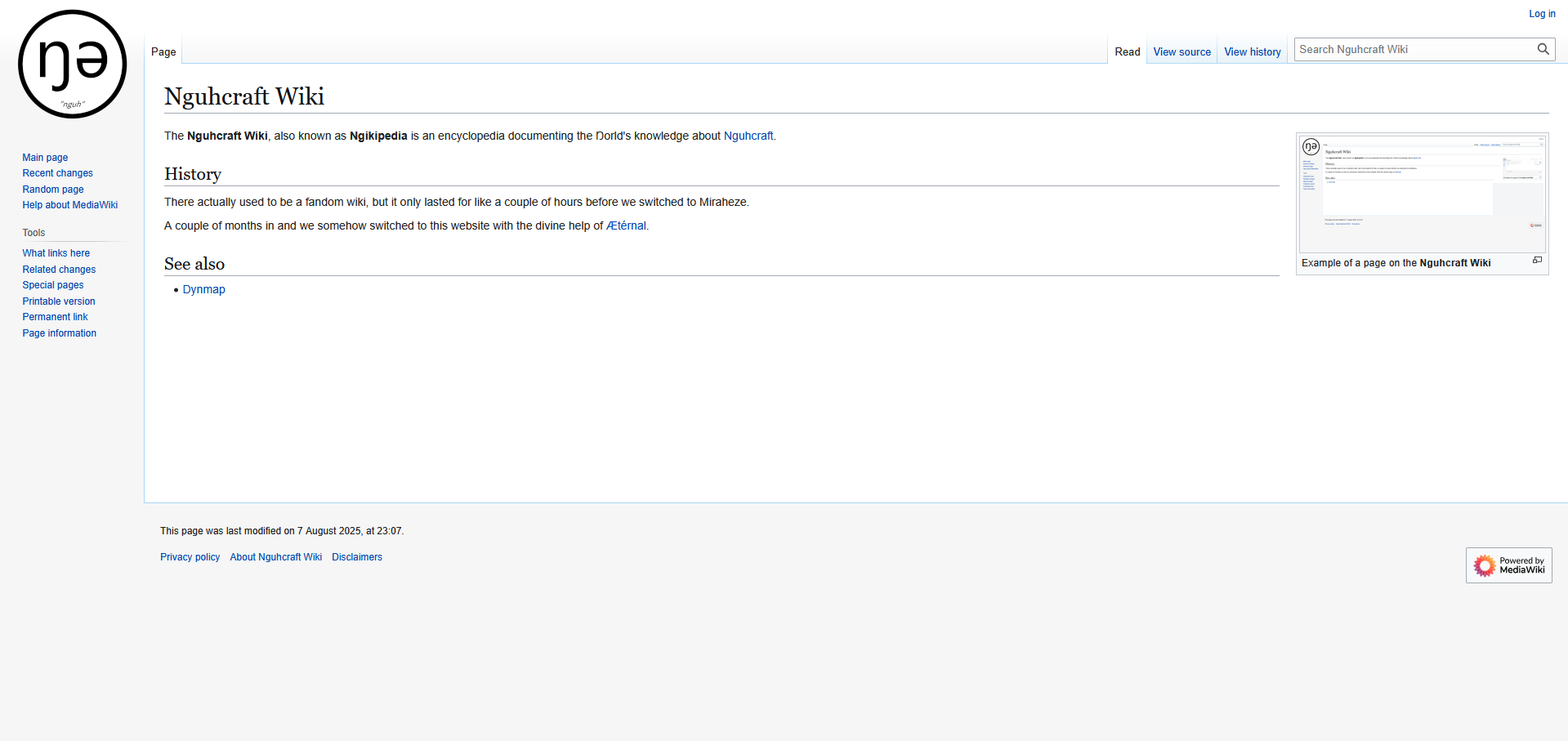Enlarge the thumbnail using the expand icon
This screenshot has width=1568, height=741.
point(1536,261)
